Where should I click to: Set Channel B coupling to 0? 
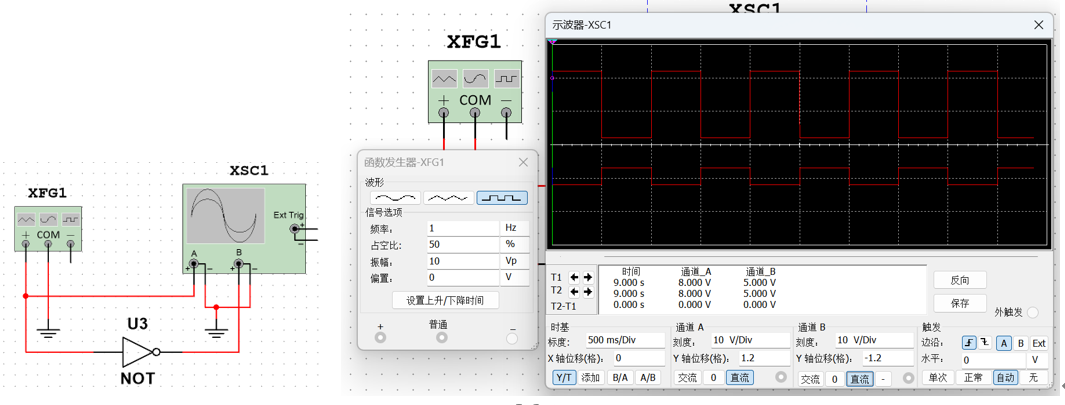tap(835, 378)
